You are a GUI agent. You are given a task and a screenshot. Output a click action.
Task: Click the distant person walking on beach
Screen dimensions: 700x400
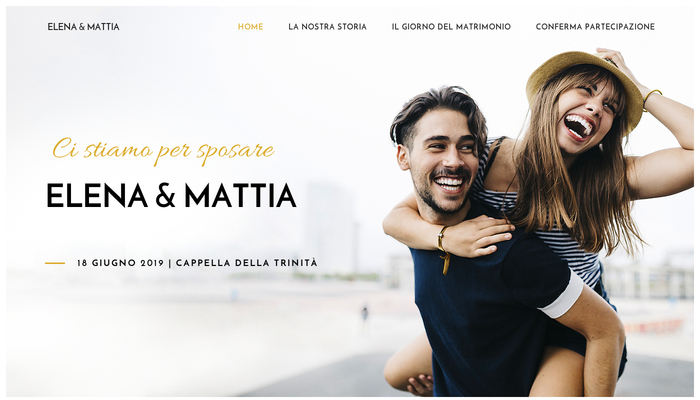point(365,317)
